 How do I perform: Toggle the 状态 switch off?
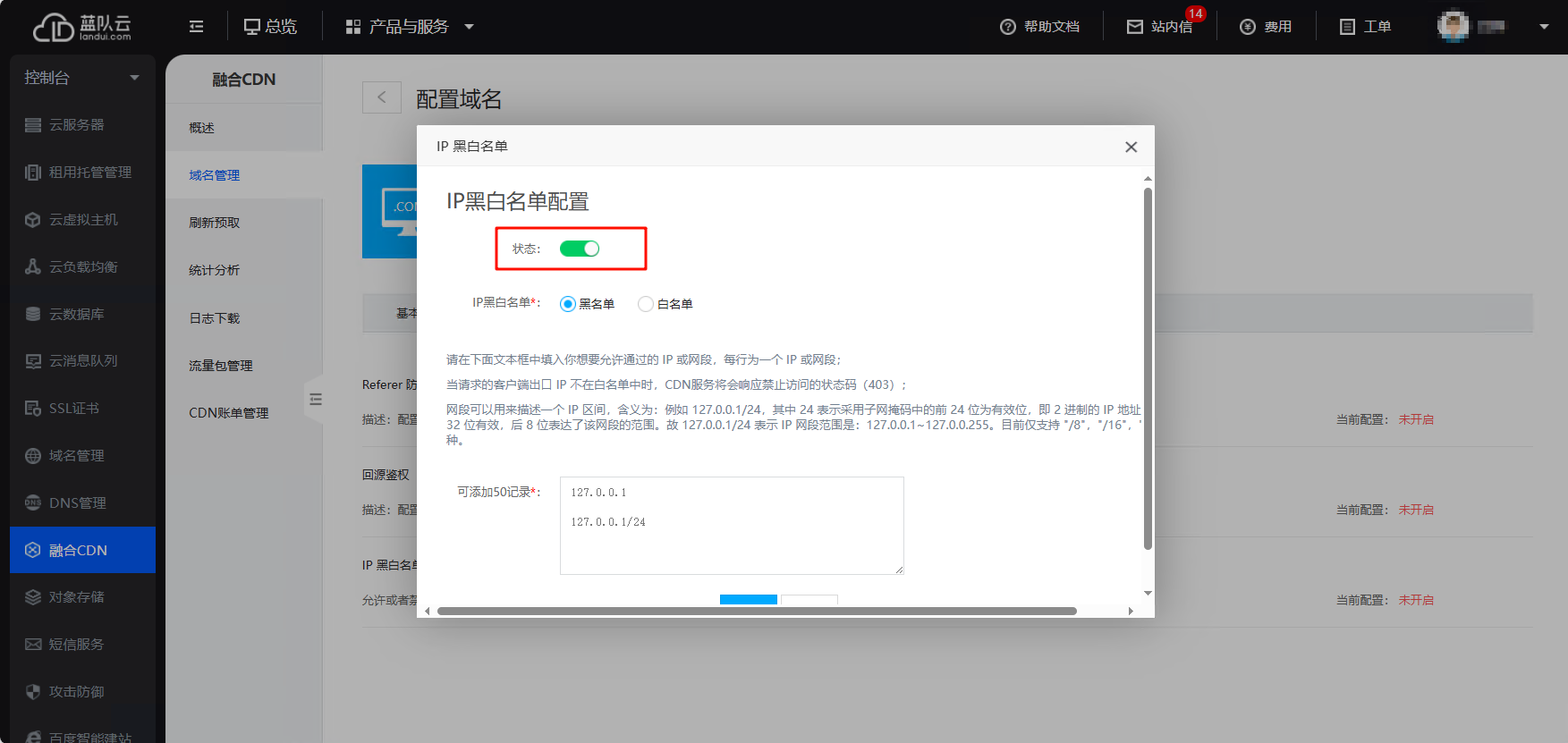pyautogui.click(x=580, y=249)
